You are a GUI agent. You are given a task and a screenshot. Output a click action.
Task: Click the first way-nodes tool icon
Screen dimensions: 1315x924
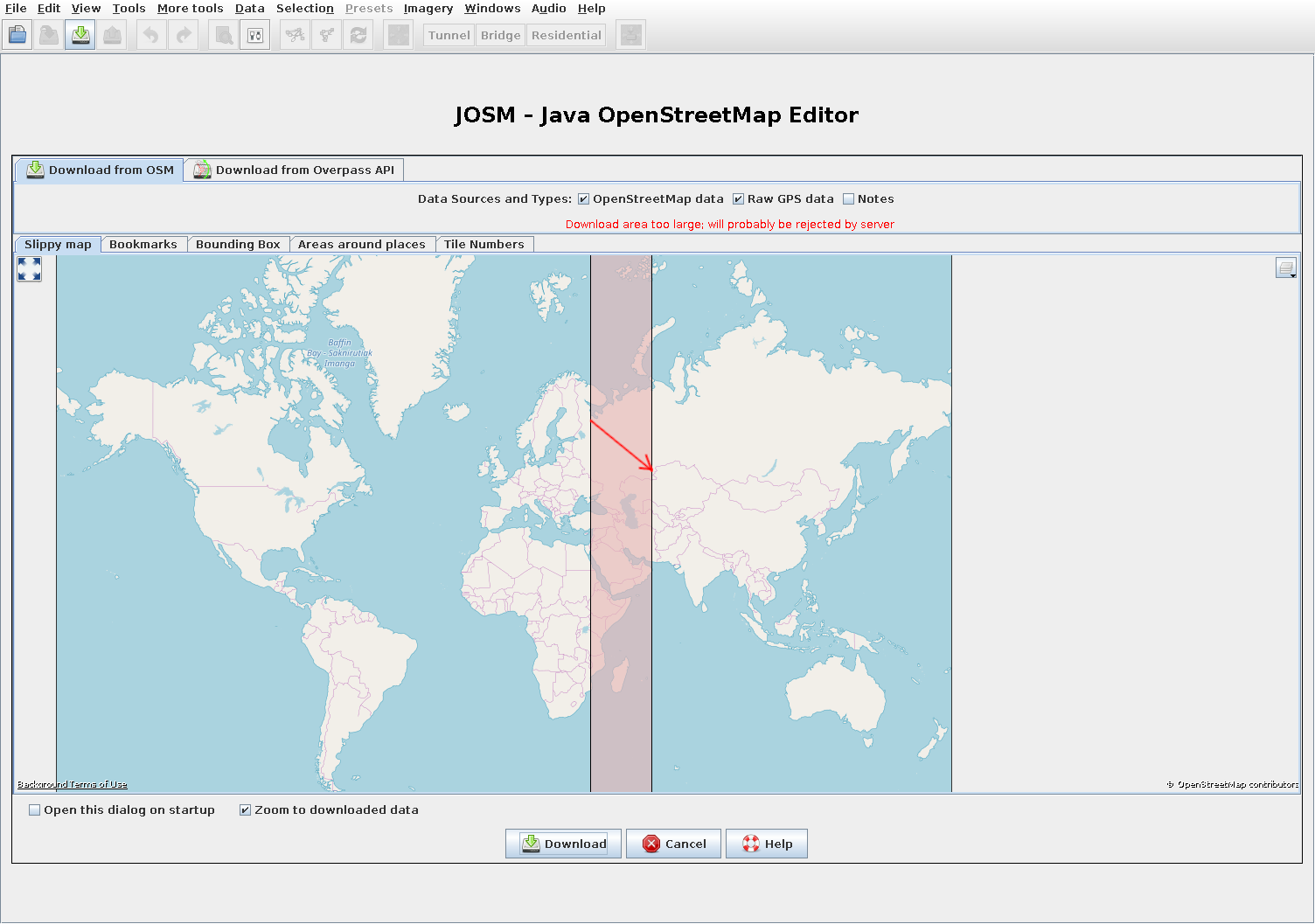pos(296,35)
